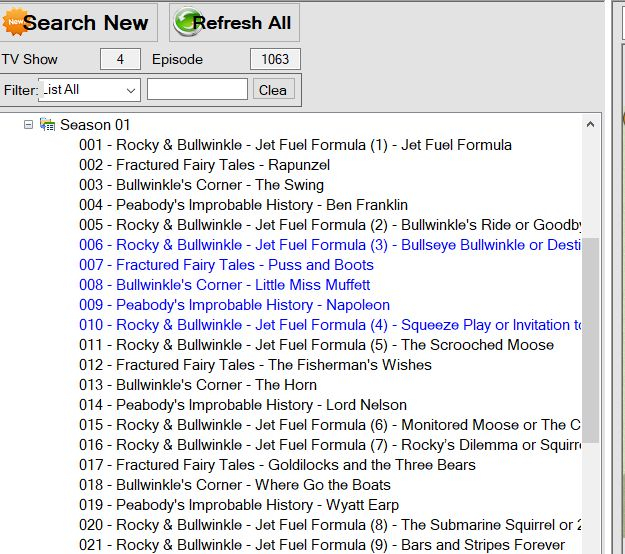625x554 pixels.
Task: Click the orange New starburst icon
Action: pos(14,21)
